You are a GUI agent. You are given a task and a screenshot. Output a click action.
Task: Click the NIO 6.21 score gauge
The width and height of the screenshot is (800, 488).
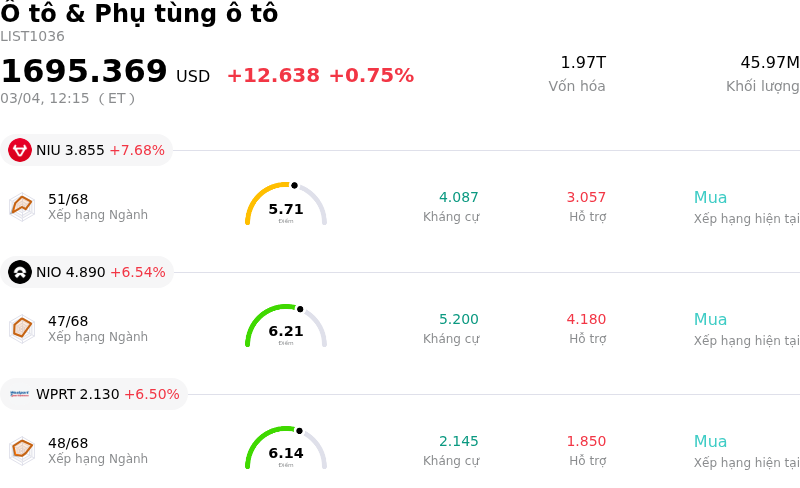coord(286,327)
